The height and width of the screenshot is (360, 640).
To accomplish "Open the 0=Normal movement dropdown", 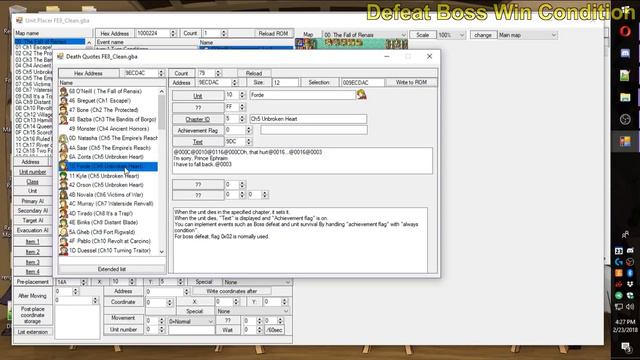I will pos(191,321).
